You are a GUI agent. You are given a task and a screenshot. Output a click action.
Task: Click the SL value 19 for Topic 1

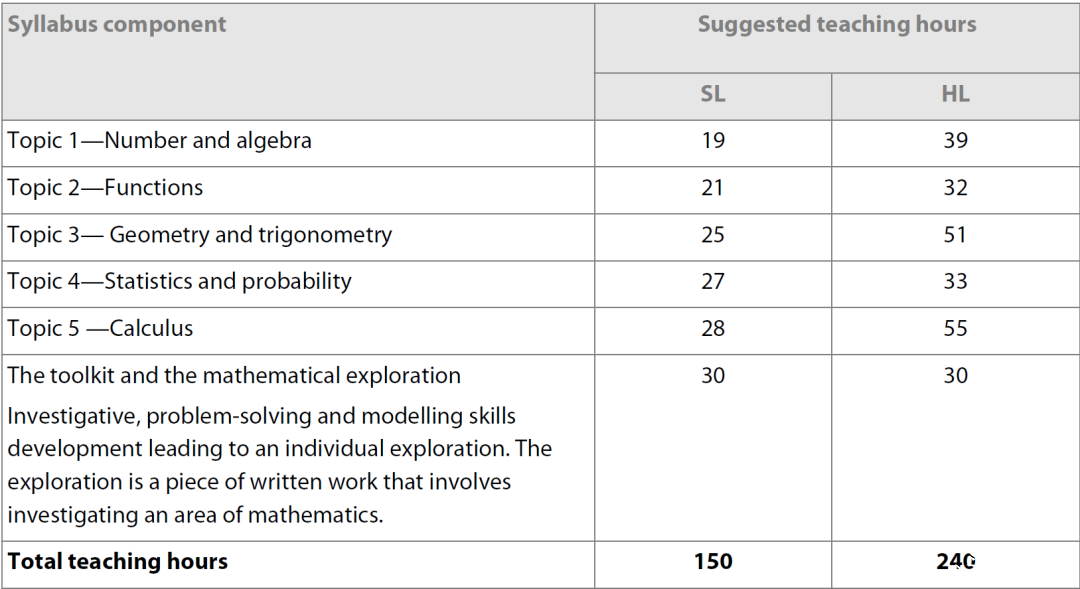[713, 141]
